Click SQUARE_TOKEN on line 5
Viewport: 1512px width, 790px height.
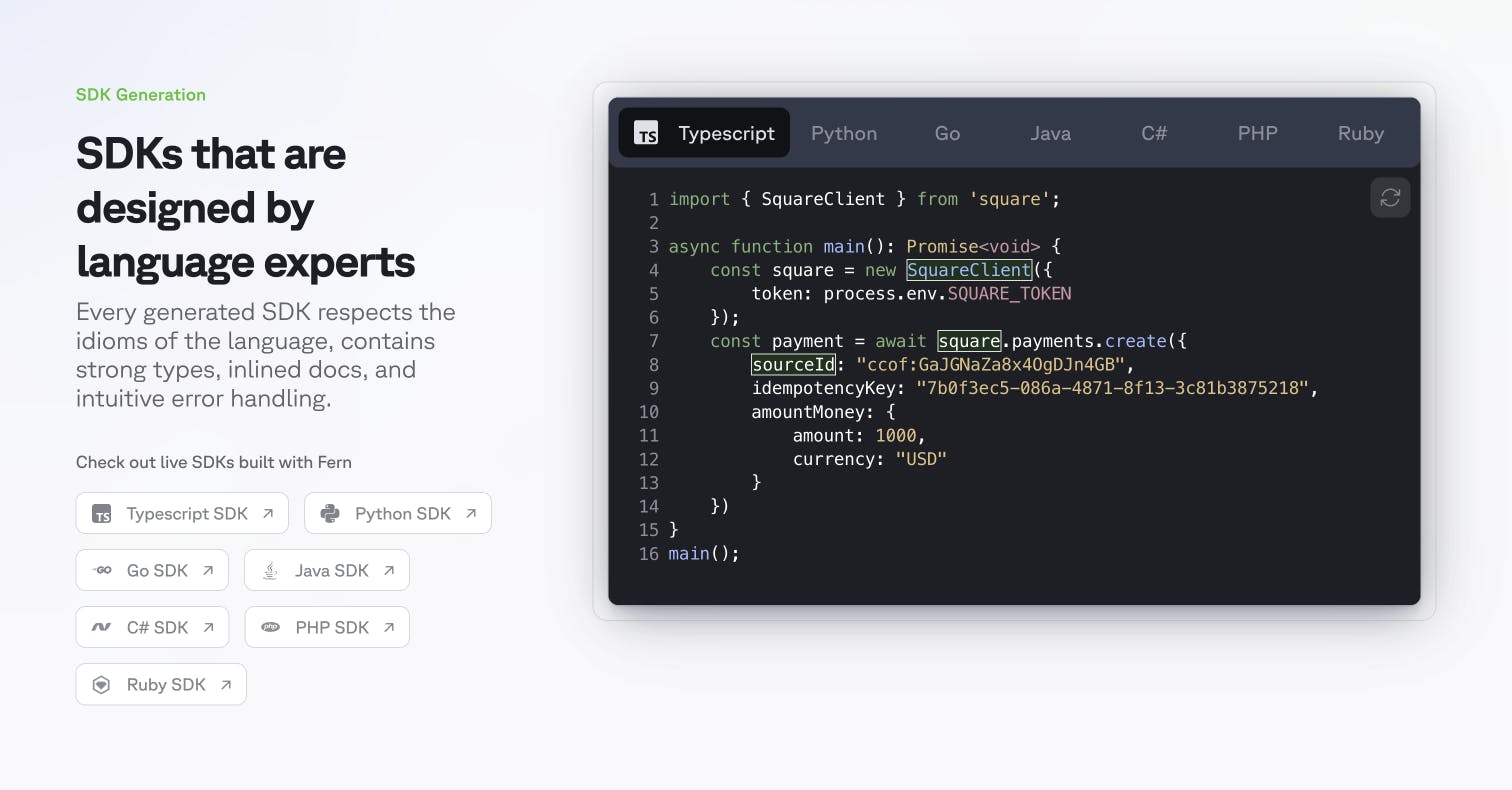pos(1009,294)
